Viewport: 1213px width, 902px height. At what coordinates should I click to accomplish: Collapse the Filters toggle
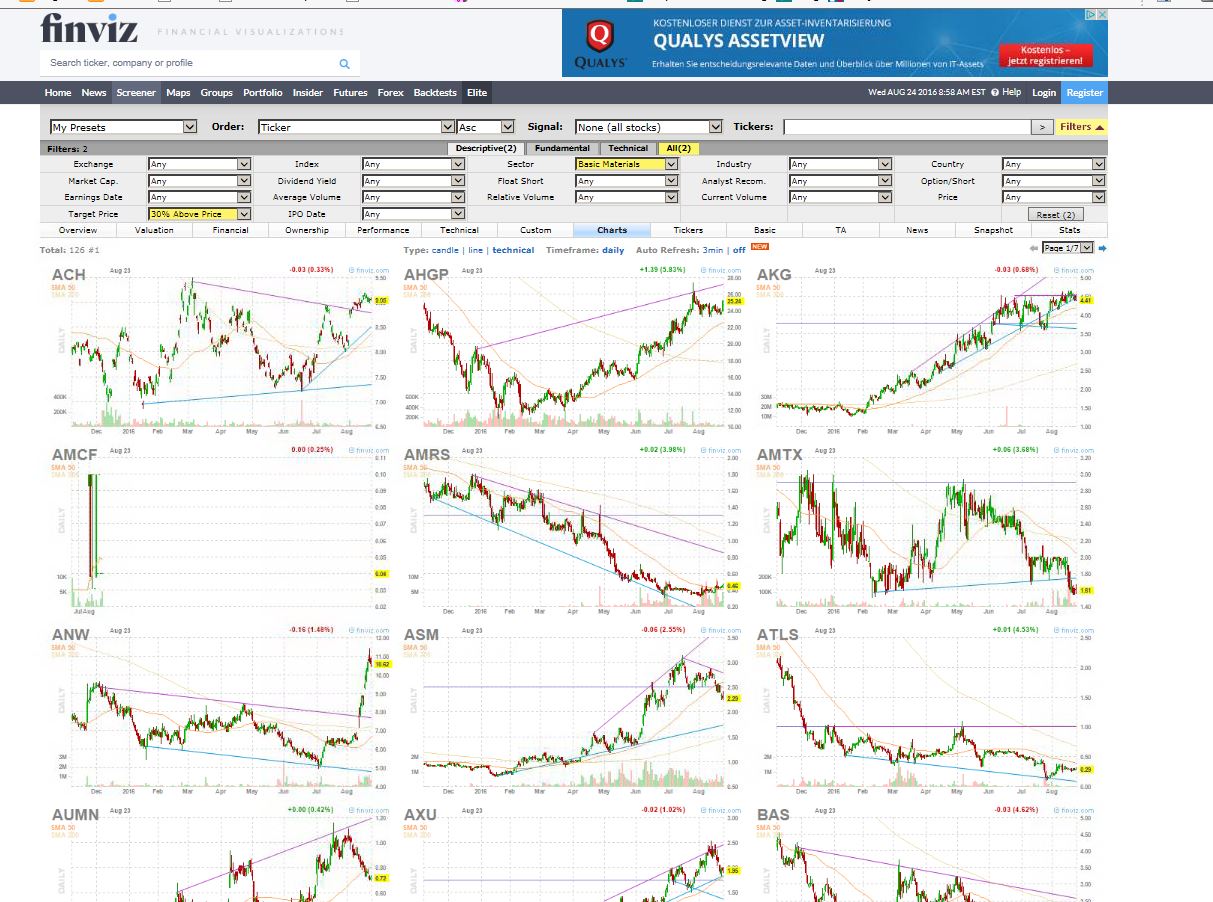(1082, 127)
